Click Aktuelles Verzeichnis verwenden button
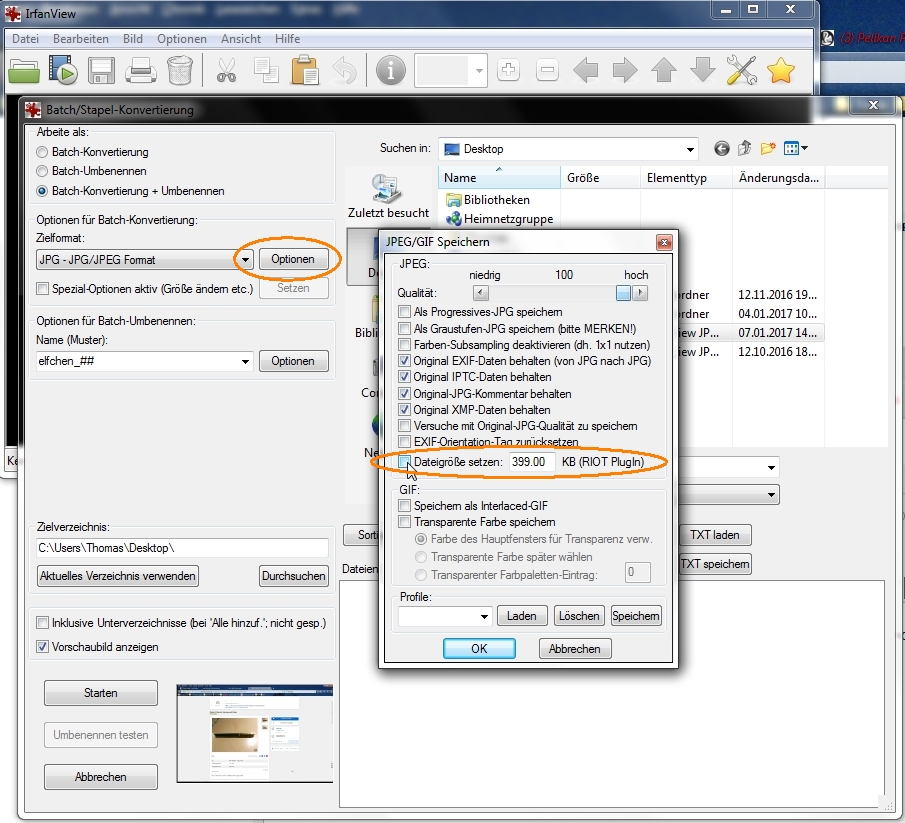The height and width of the screenshot is (823, 905). (x=118, y=576)
